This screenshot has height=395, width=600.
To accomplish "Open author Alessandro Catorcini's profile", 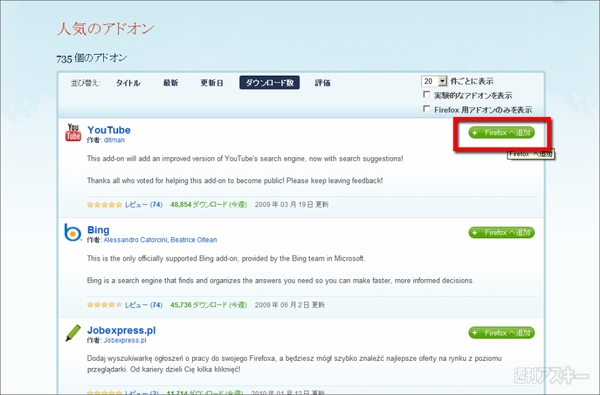I will pyautogui.click(x=135, y=240).
